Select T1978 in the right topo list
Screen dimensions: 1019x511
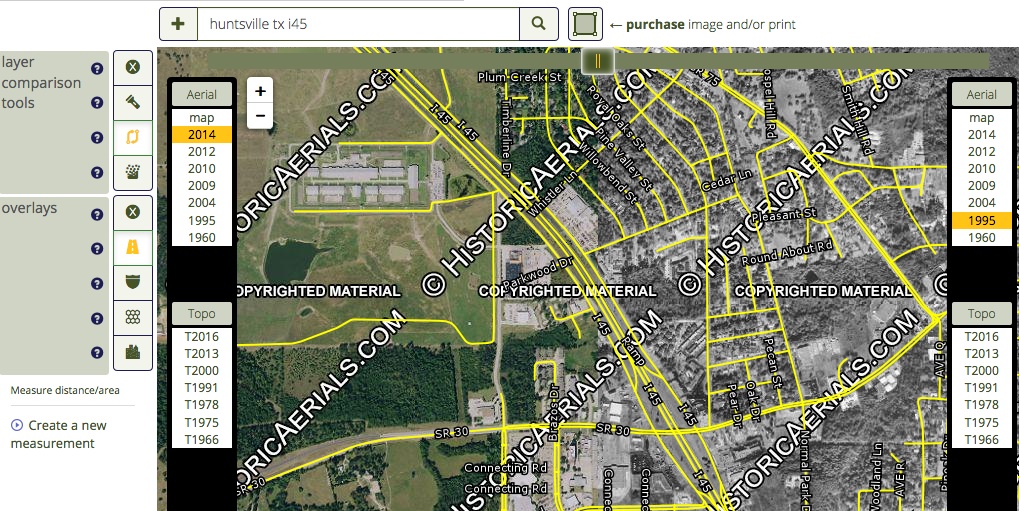(981, 405)
